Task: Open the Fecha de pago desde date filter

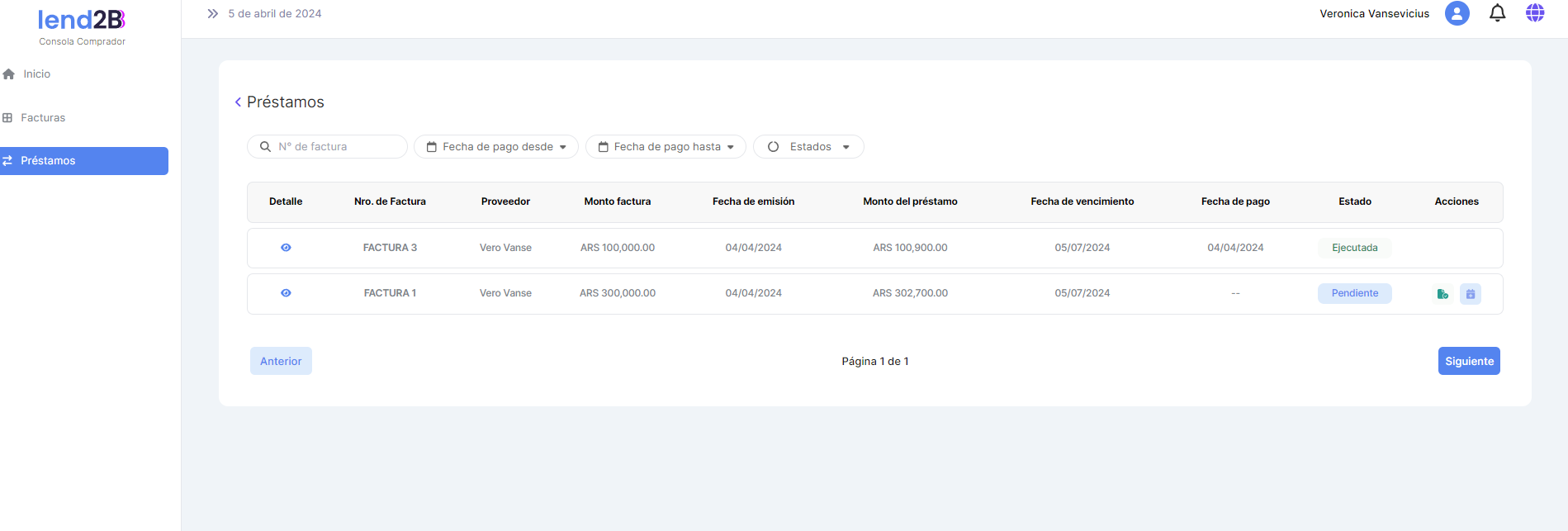Action: [495, 147]
